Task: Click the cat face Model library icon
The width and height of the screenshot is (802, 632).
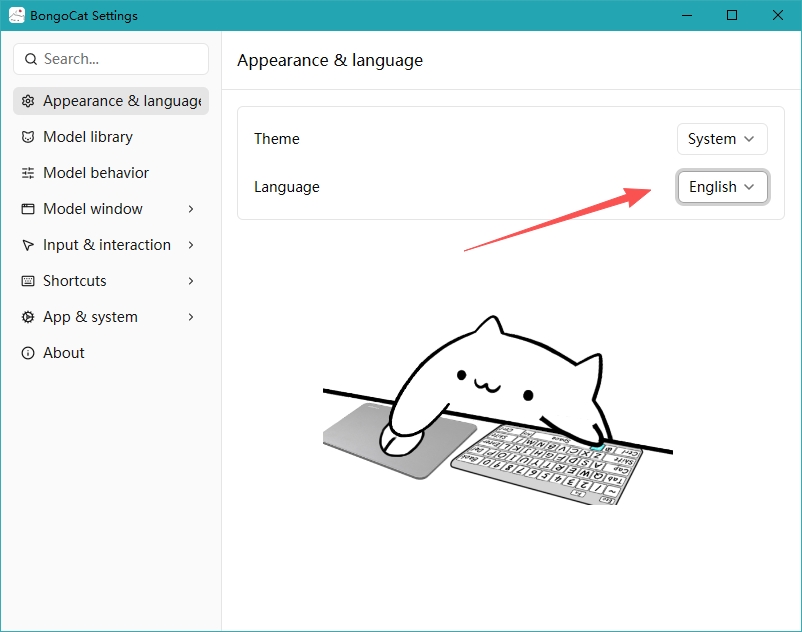Action: click(x=28, y=137)
